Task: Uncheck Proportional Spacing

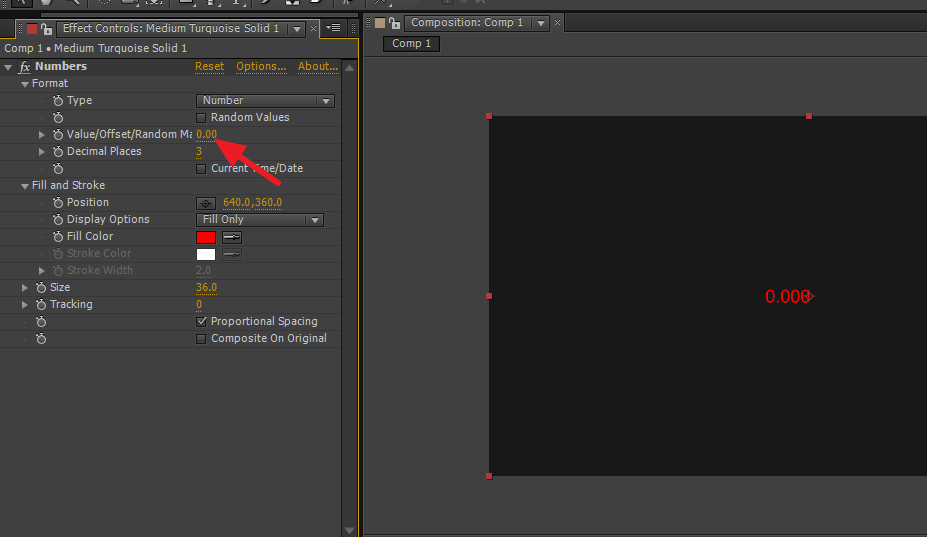Action: (x=202, y=322)
